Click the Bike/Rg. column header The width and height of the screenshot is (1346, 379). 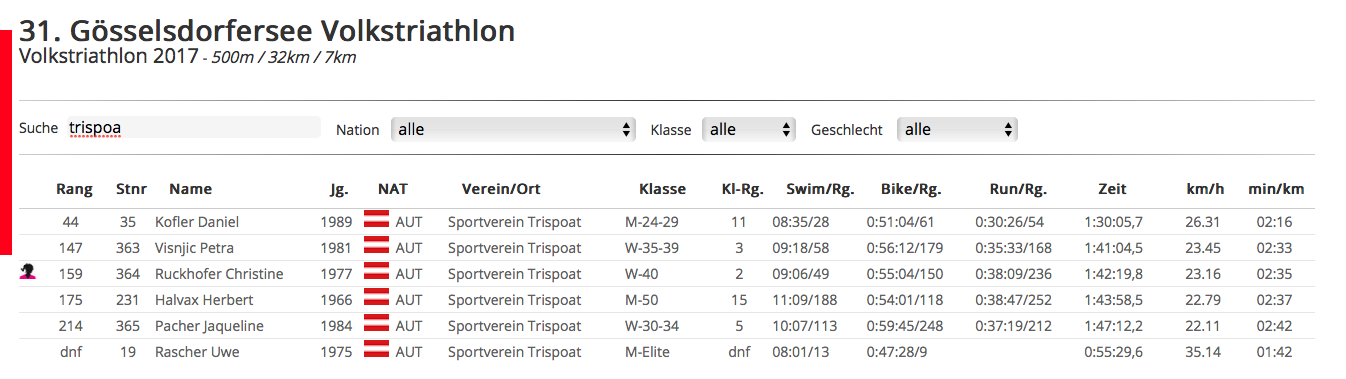[911, 188]
